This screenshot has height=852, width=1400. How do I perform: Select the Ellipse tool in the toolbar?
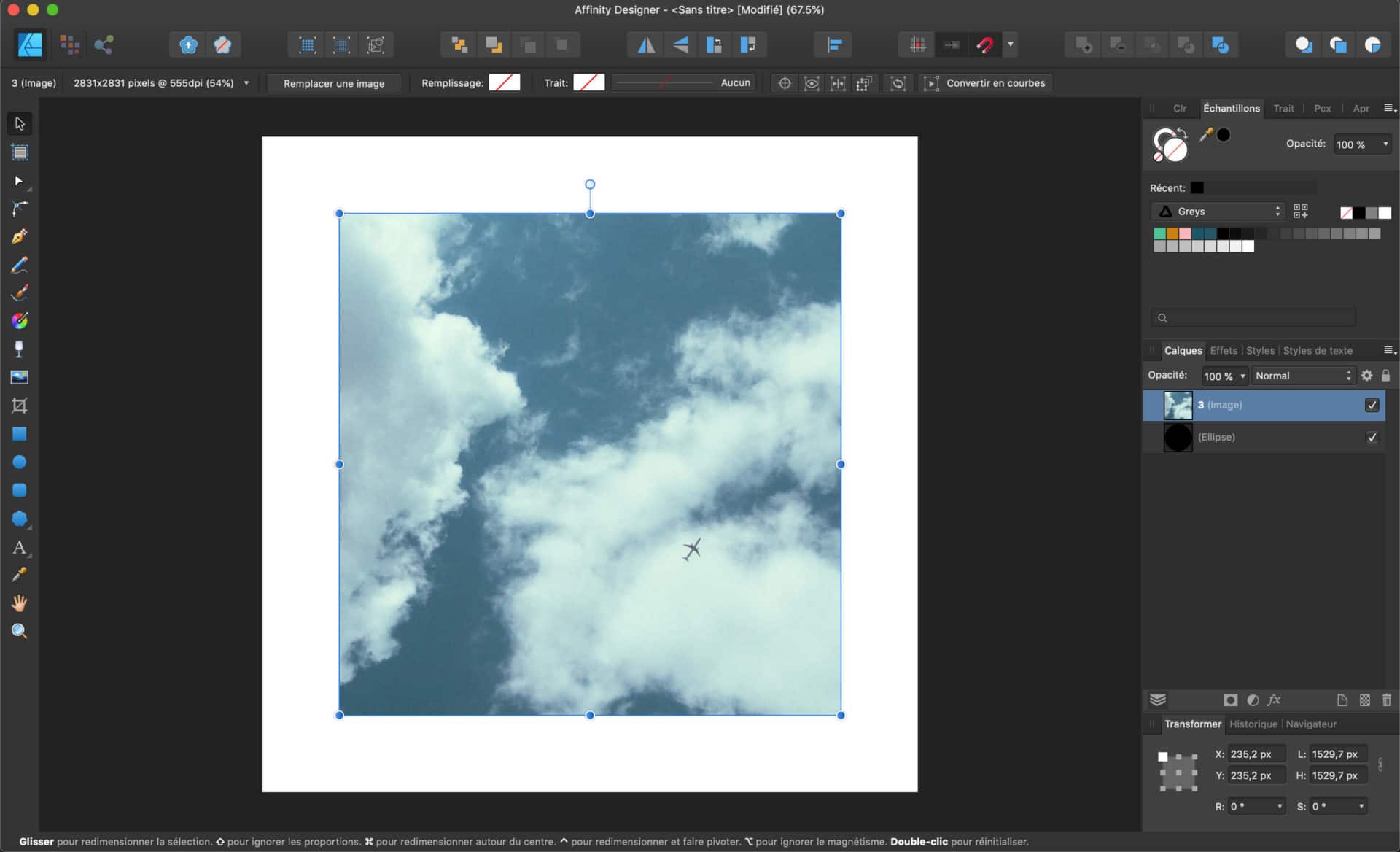point(19,462)
